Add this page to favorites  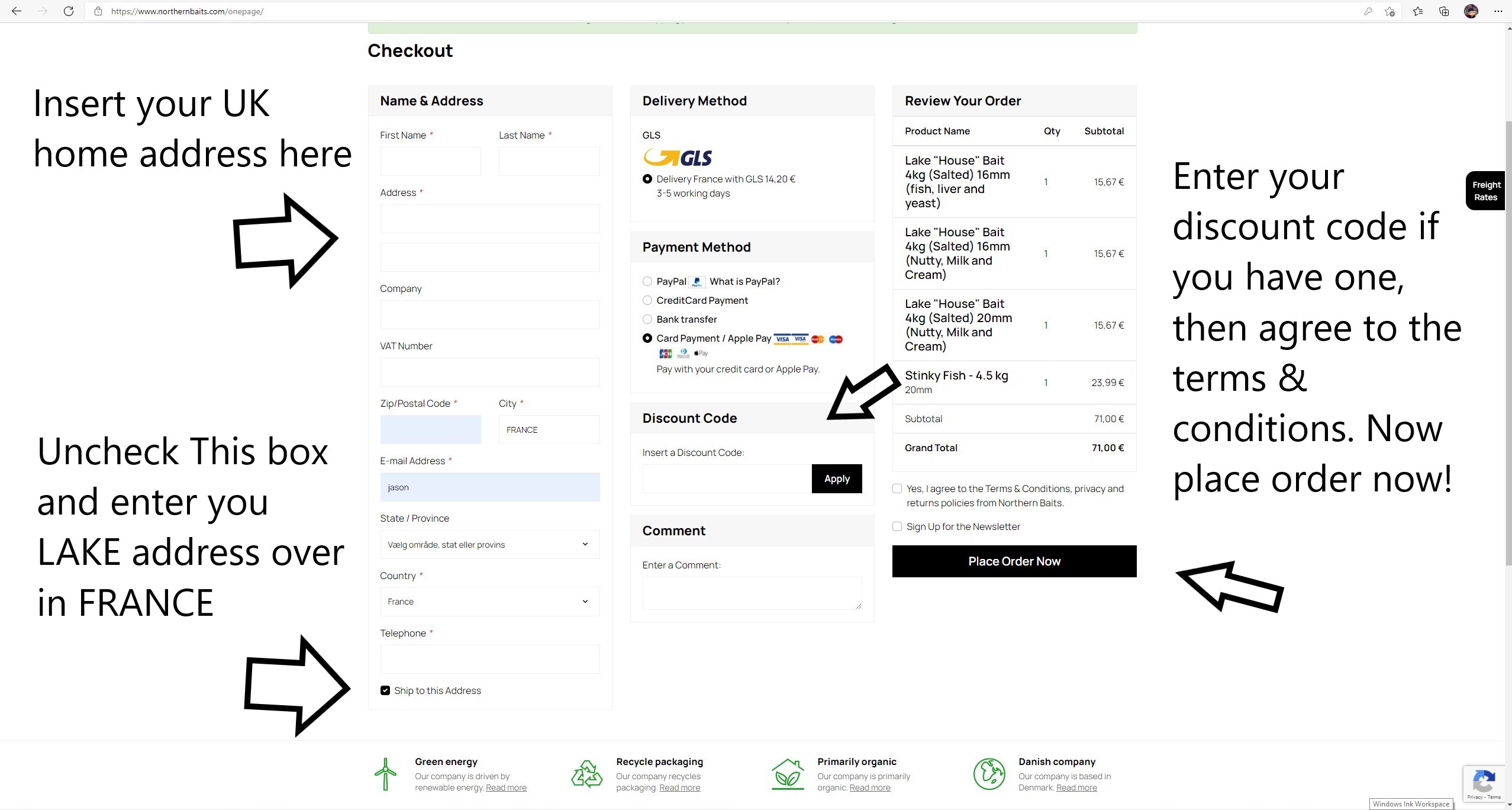point(1390,11)
